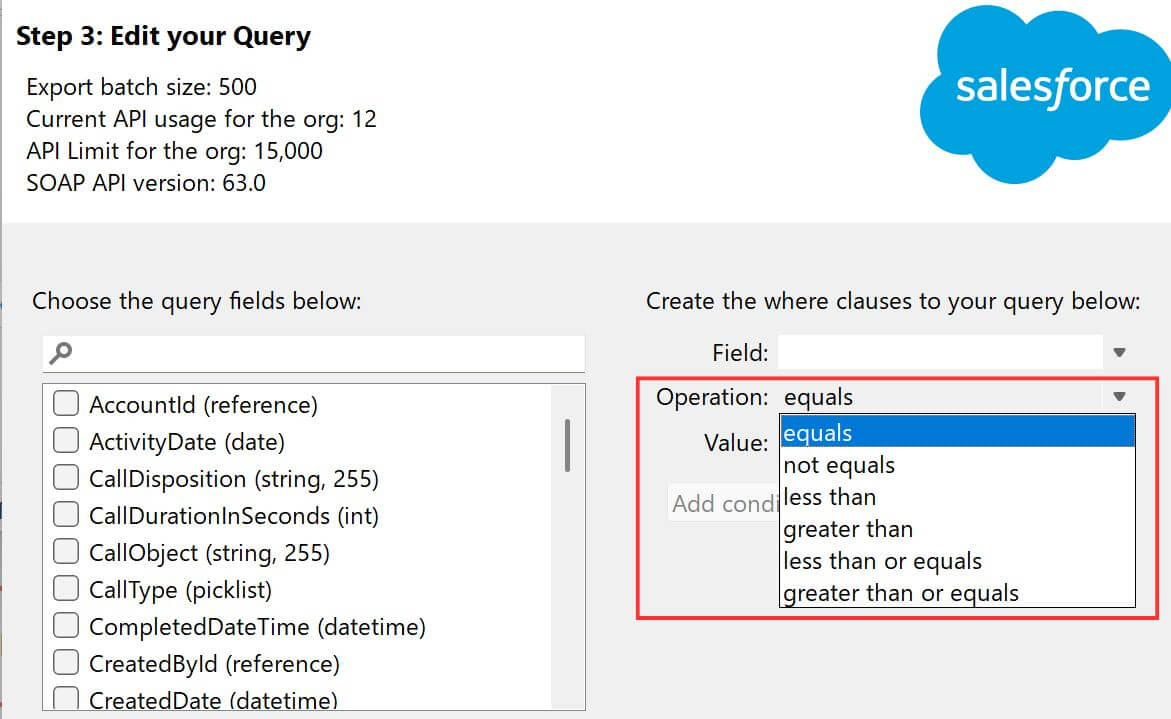Screen dimensions: 1171x719
Task: Check the AccountId (reference) field
Action: pyautogui.click(x=64, y=403)
